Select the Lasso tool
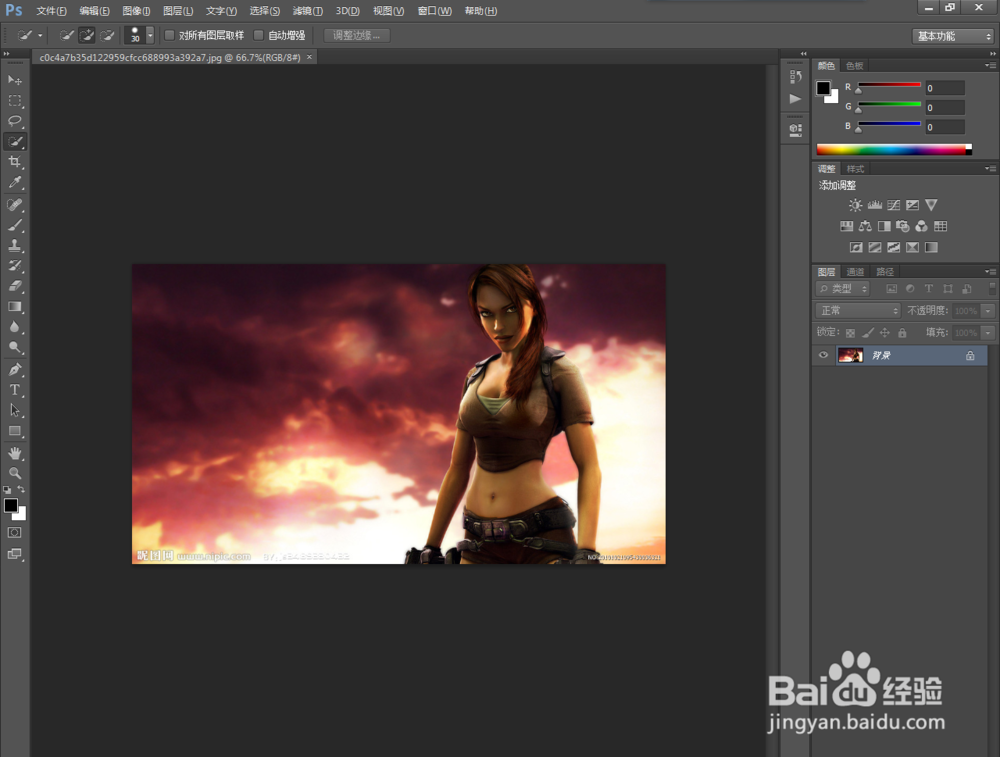Image resolution: width=1000 pixels, height=757 pixels. pos(15,121)
